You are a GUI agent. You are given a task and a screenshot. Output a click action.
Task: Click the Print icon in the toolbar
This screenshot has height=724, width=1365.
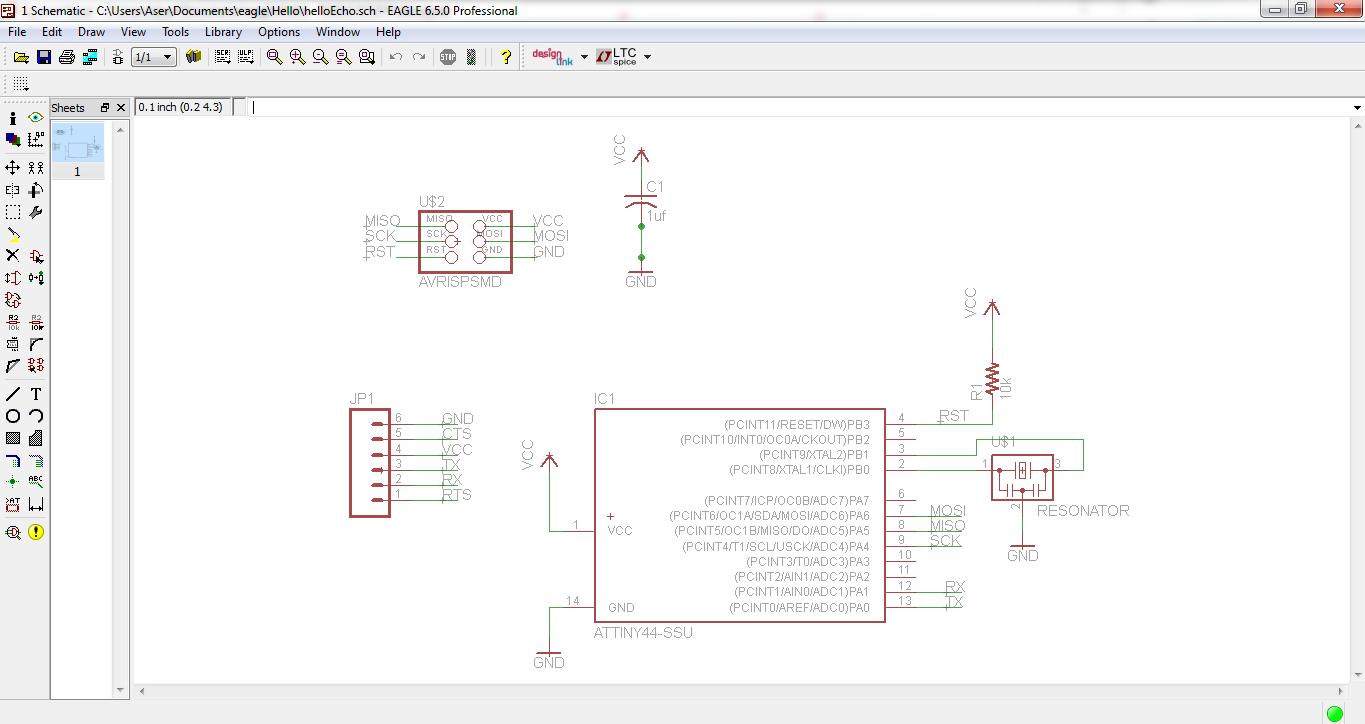pyautogui.click(x=67, y=57)
